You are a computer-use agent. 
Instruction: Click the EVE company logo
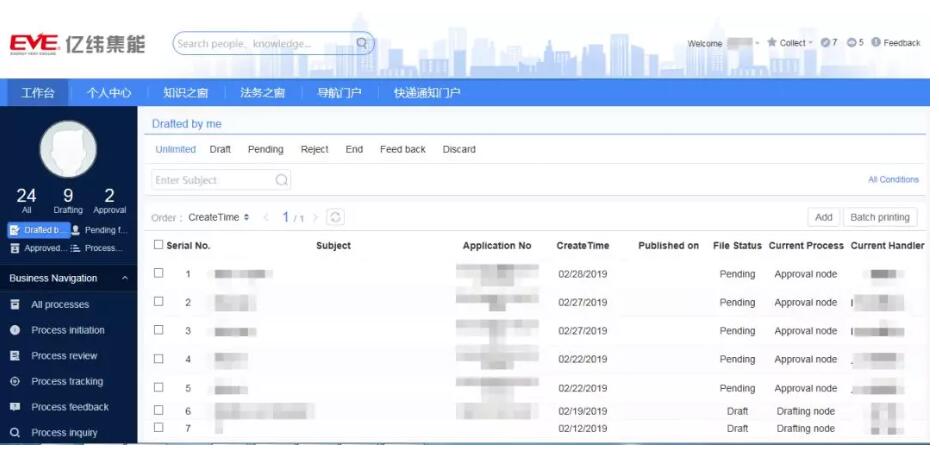[77, 44]
